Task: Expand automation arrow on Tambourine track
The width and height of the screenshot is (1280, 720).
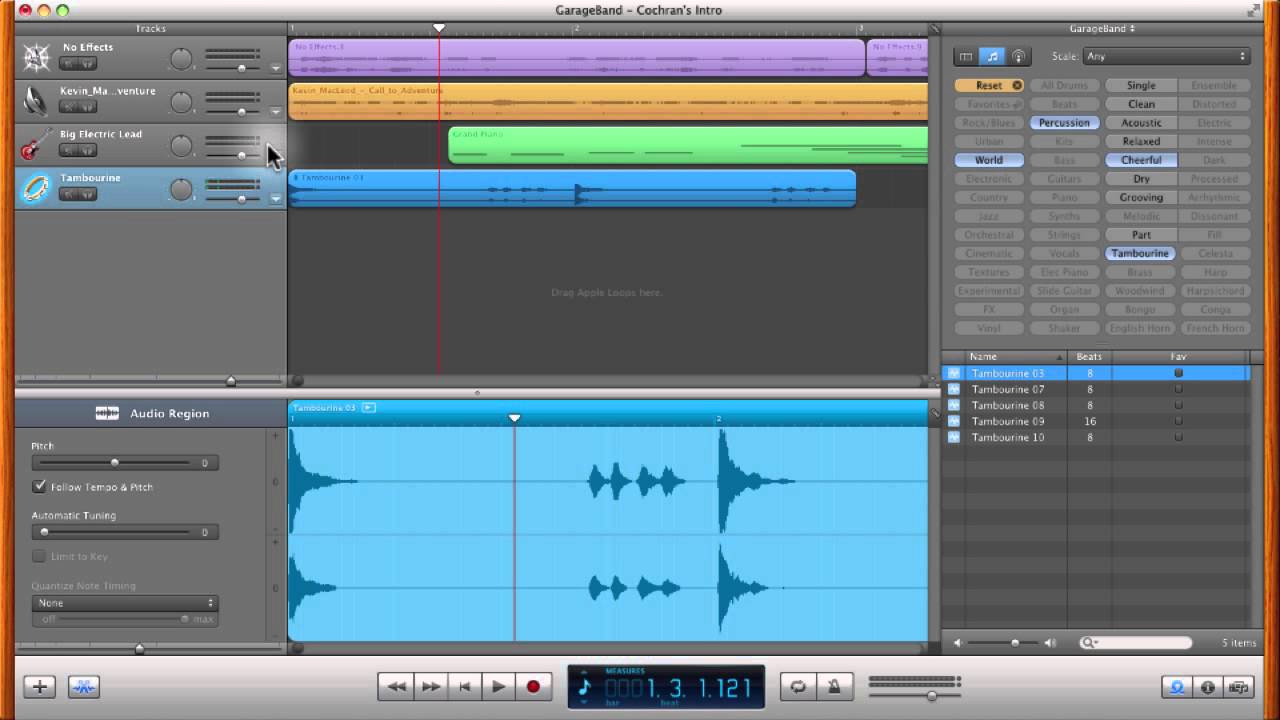Action: point(276,199)
